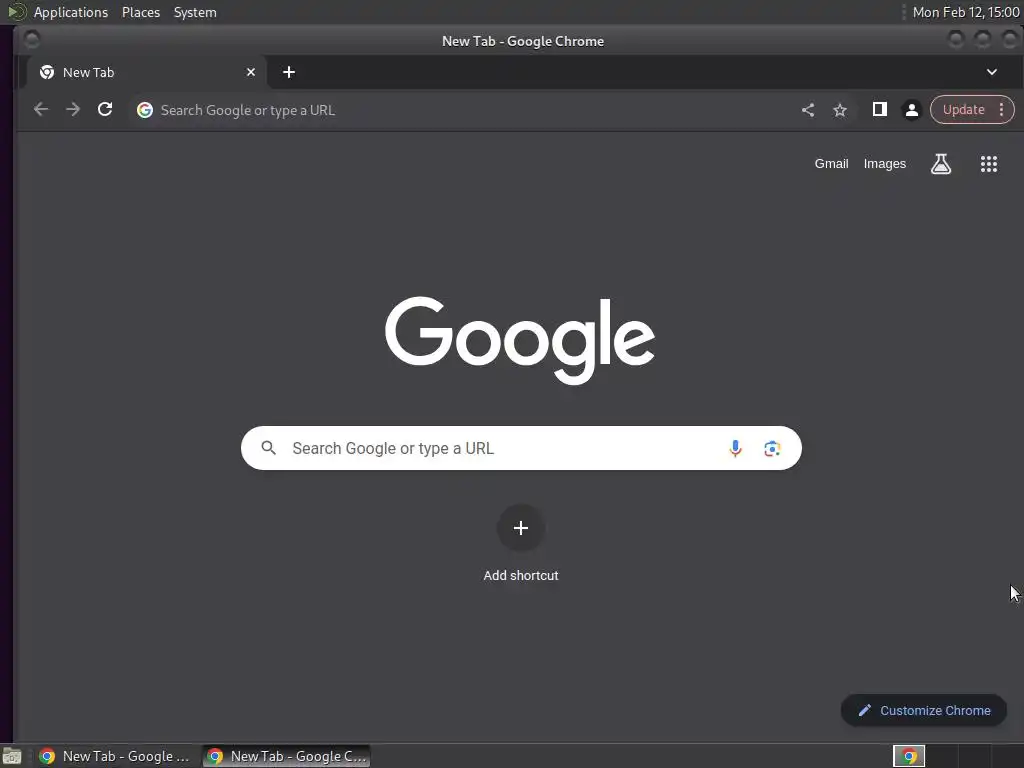Go back using the browser back arrow
1024x768 pixels.
pos(40,110)
